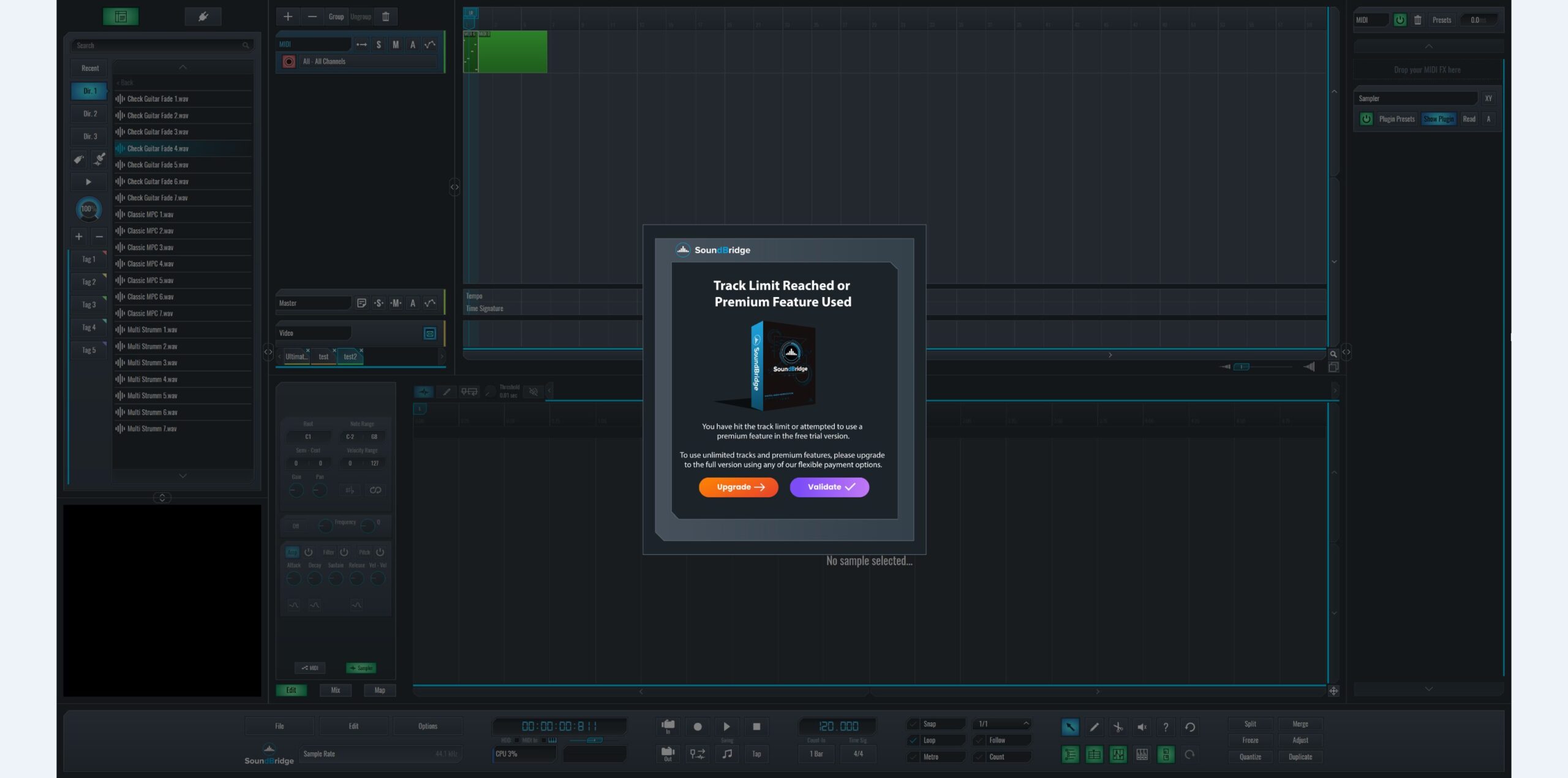This screenshot has height=778, width=1568.
Task: Click the orange Upgrade button
Action: coord(739,487)
